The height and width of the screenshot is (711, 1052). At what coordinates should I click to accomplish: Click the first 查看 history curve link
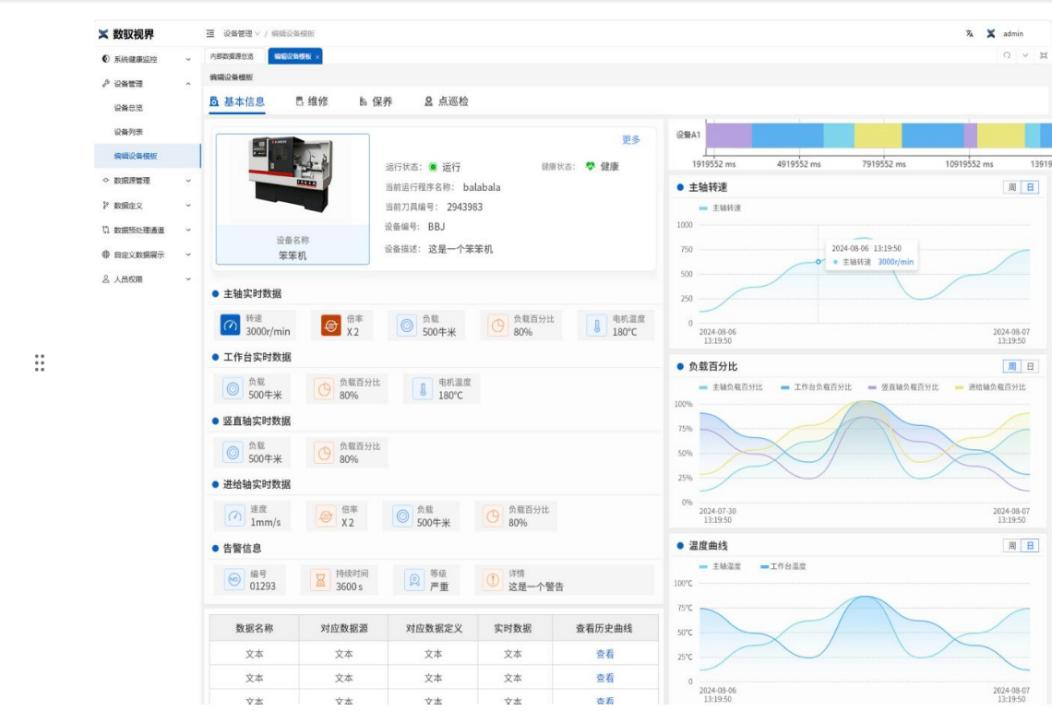click(x=605, y=654)
